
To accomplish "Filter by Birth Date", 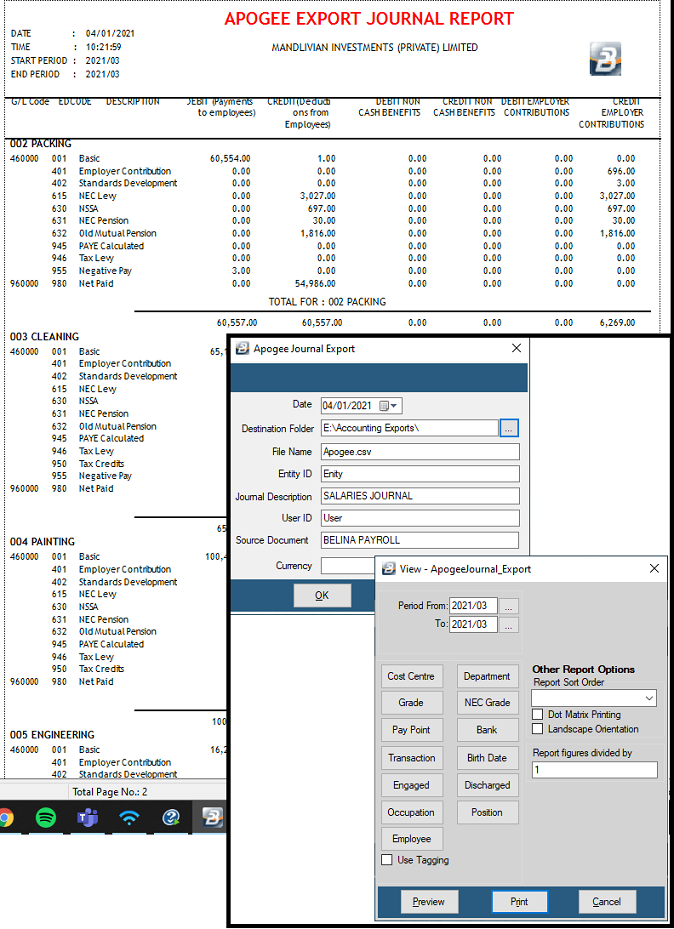I will pyautogui.click(x=487, y=758).
